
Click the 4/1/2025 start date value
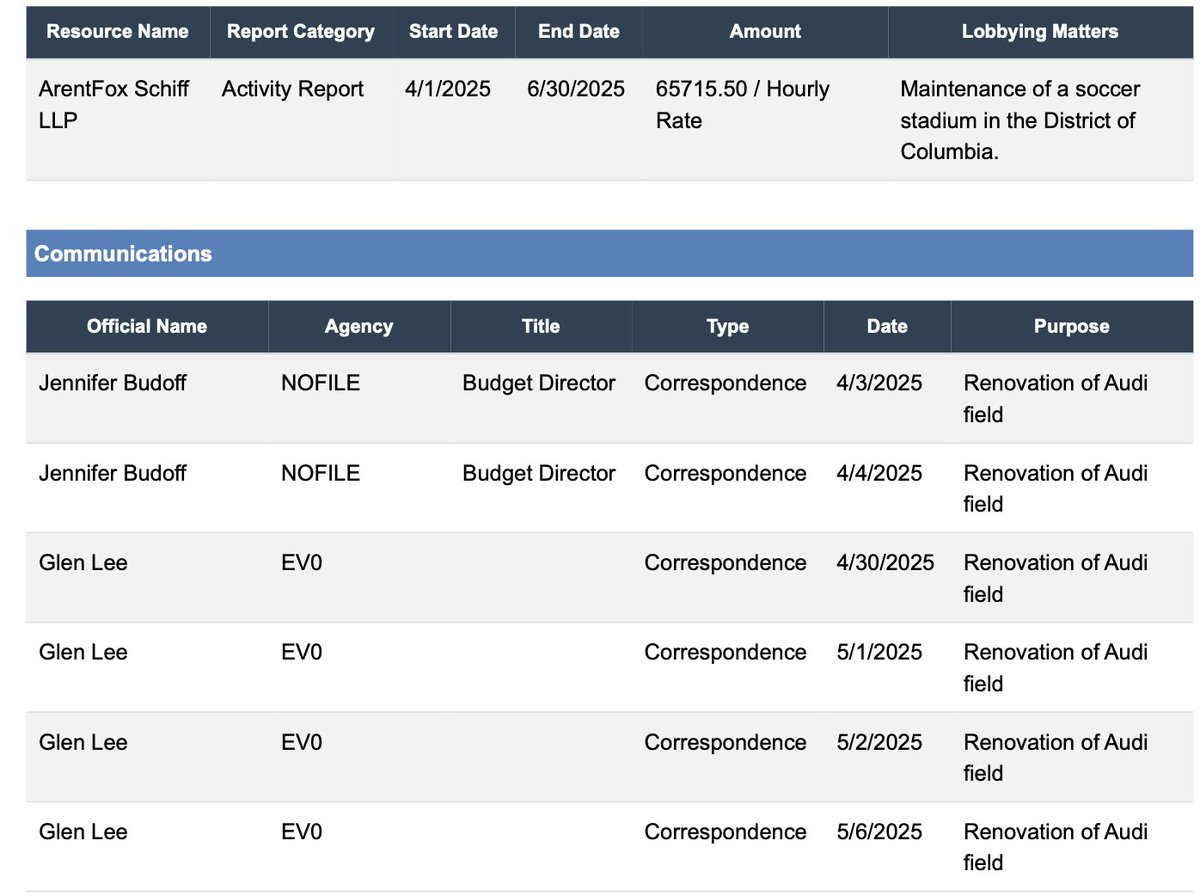tap(448, 89)
